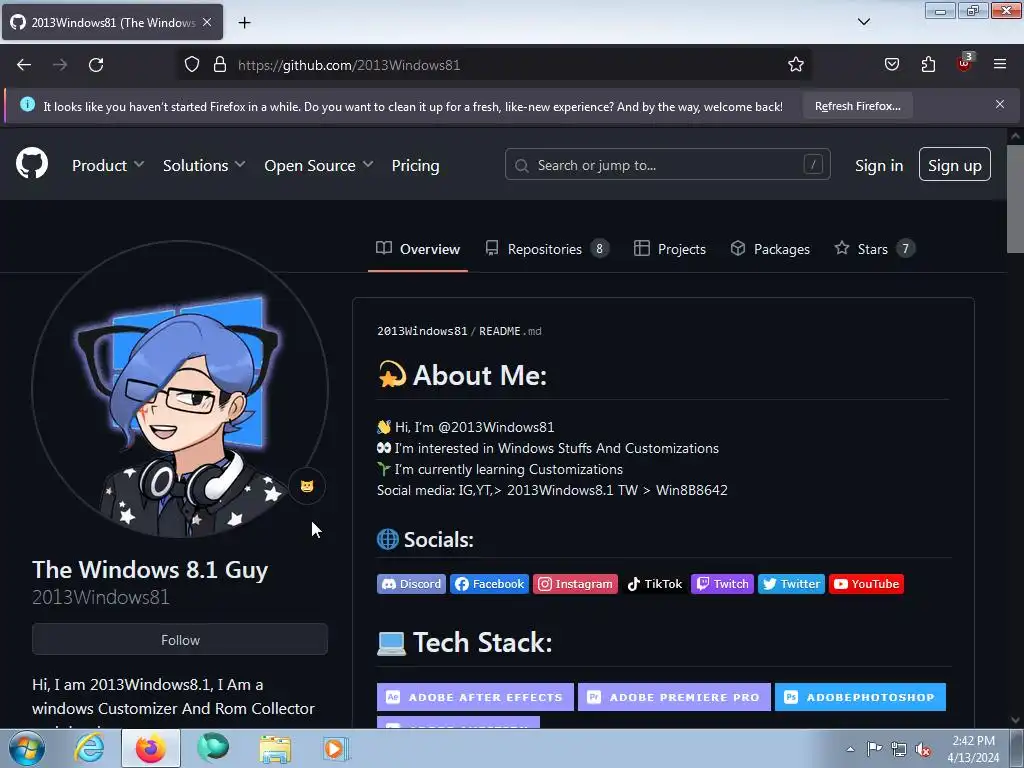
Task: Open the Packages tab
Action: [771, 249]
